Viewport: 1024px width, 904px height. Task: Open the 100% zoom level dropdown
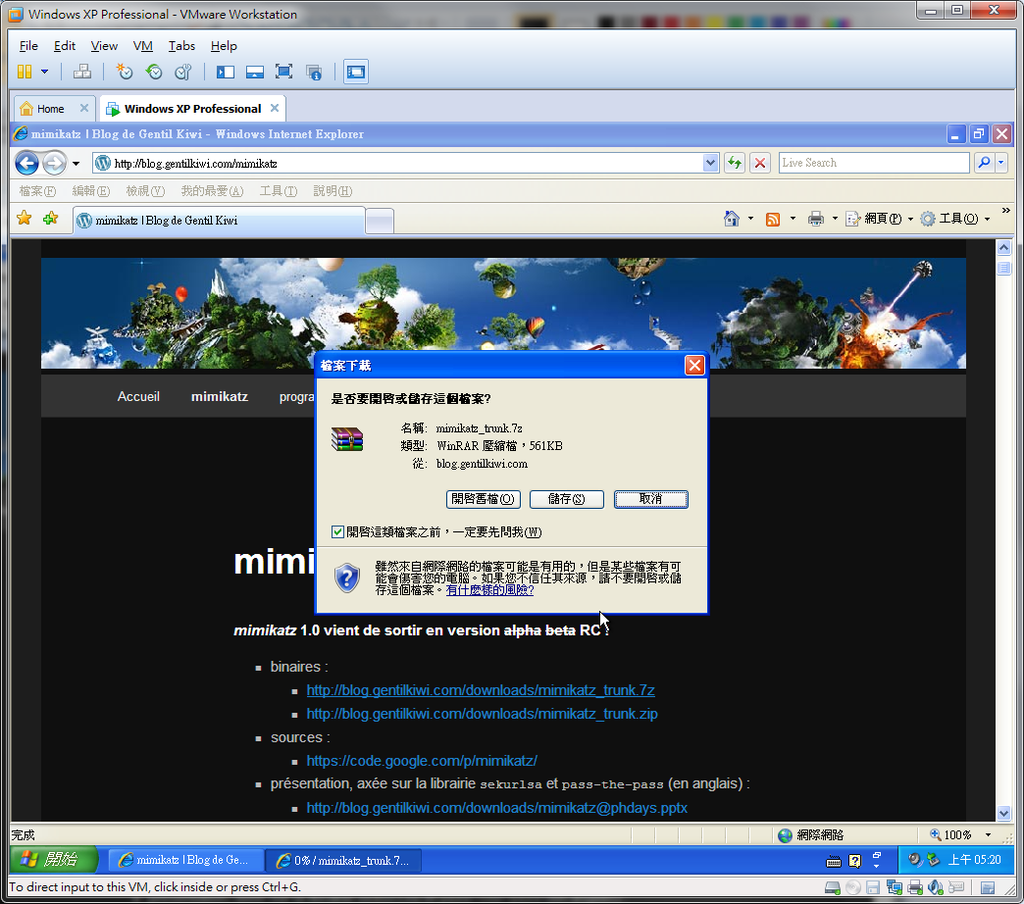988,835
